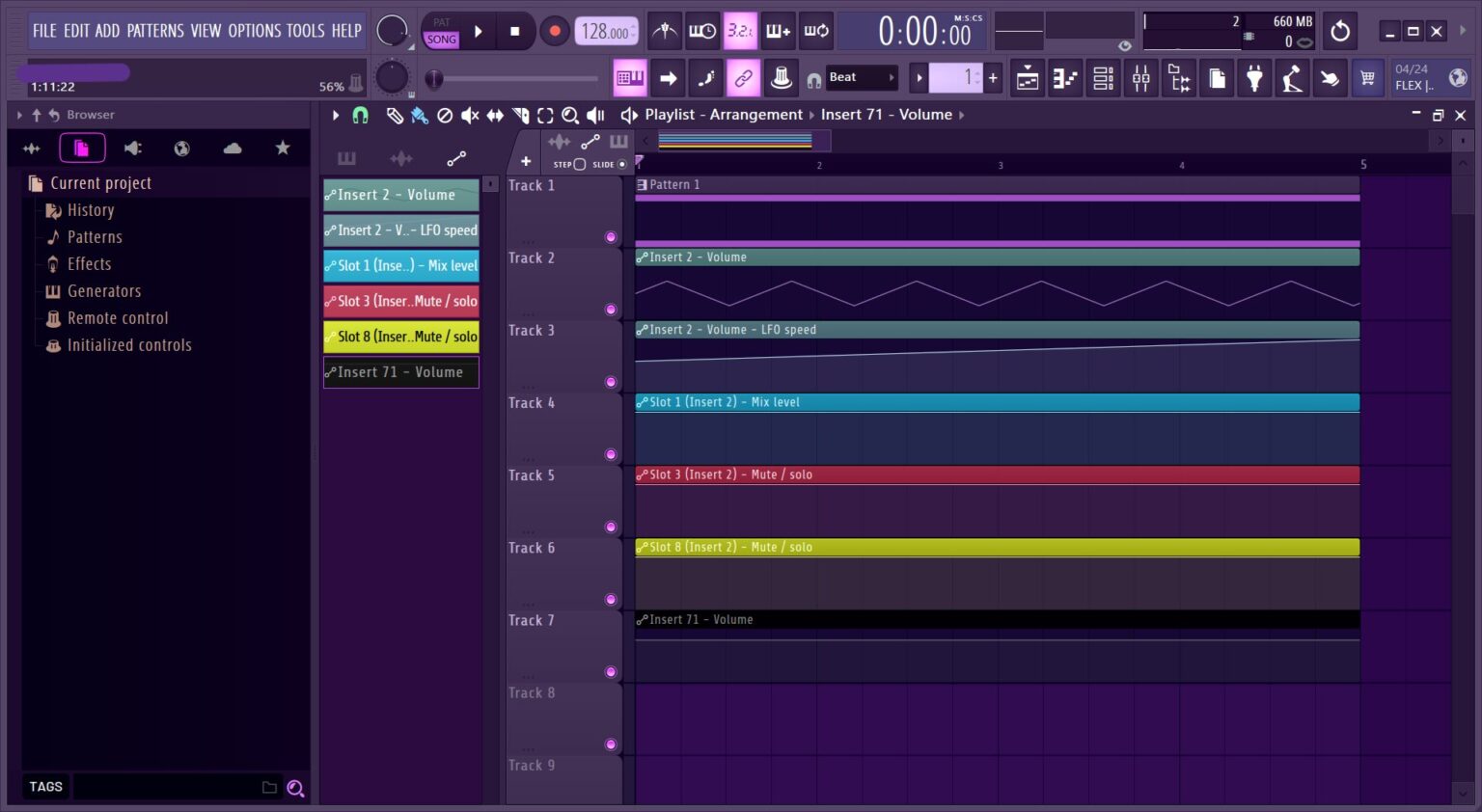The height and width of the screenshot is (812, 1482).
Task: Select the Pencil draw tool in the Playlist
Action: [395, 115]
